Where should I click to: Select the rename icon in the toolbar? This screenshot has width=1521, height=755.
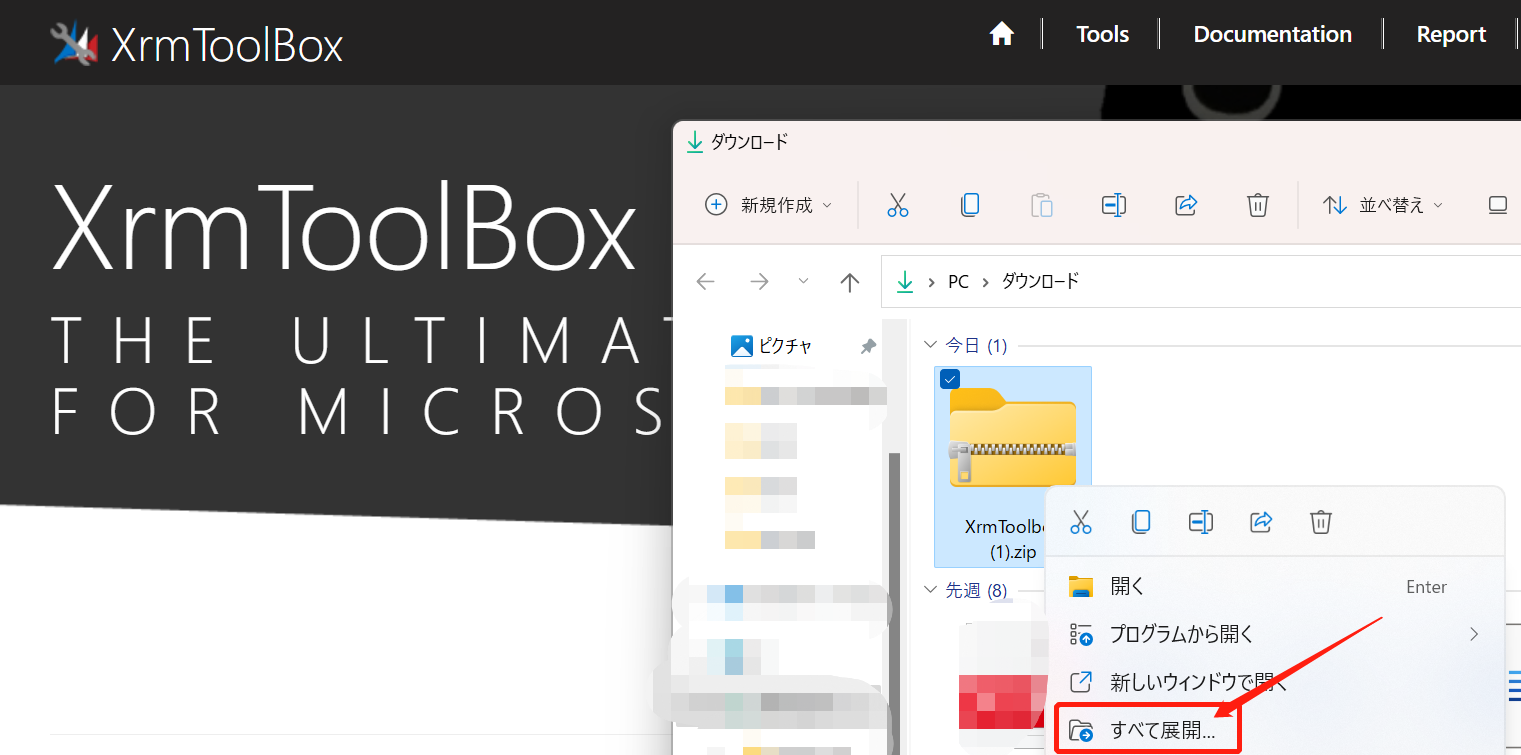point(1113,204)
